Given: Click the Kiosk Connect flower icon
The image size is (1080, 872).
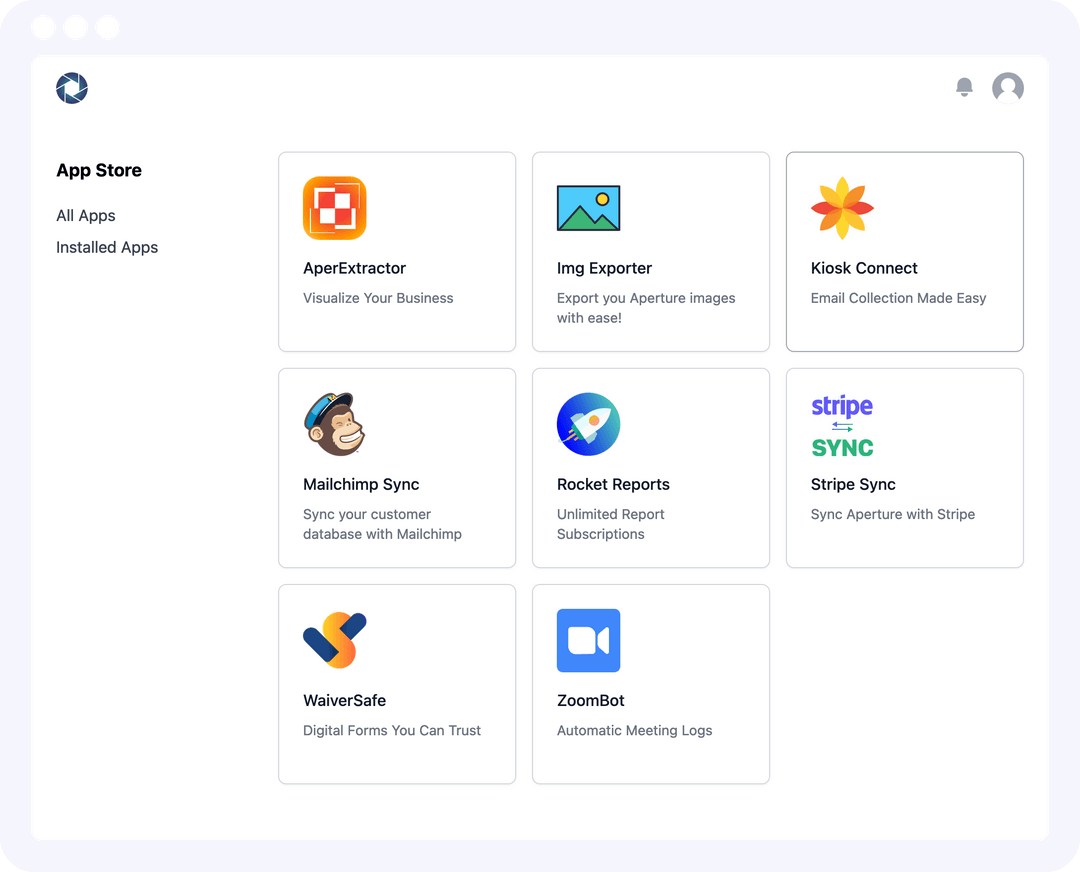Looking at the screenshot, I should tap(842, 208).
